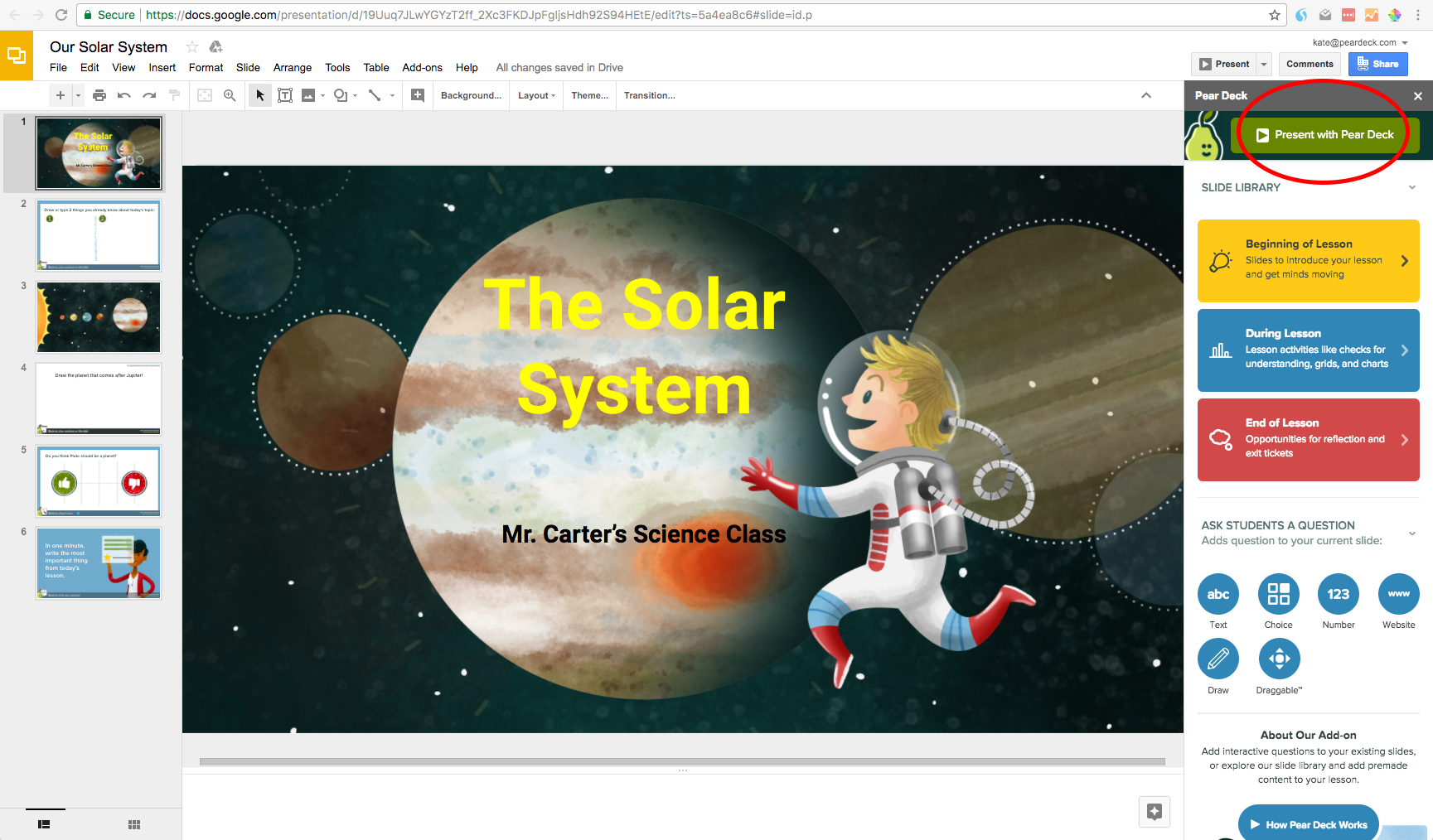
Task: Select slide 6 thumbnail
Action: tap(99, 563)
